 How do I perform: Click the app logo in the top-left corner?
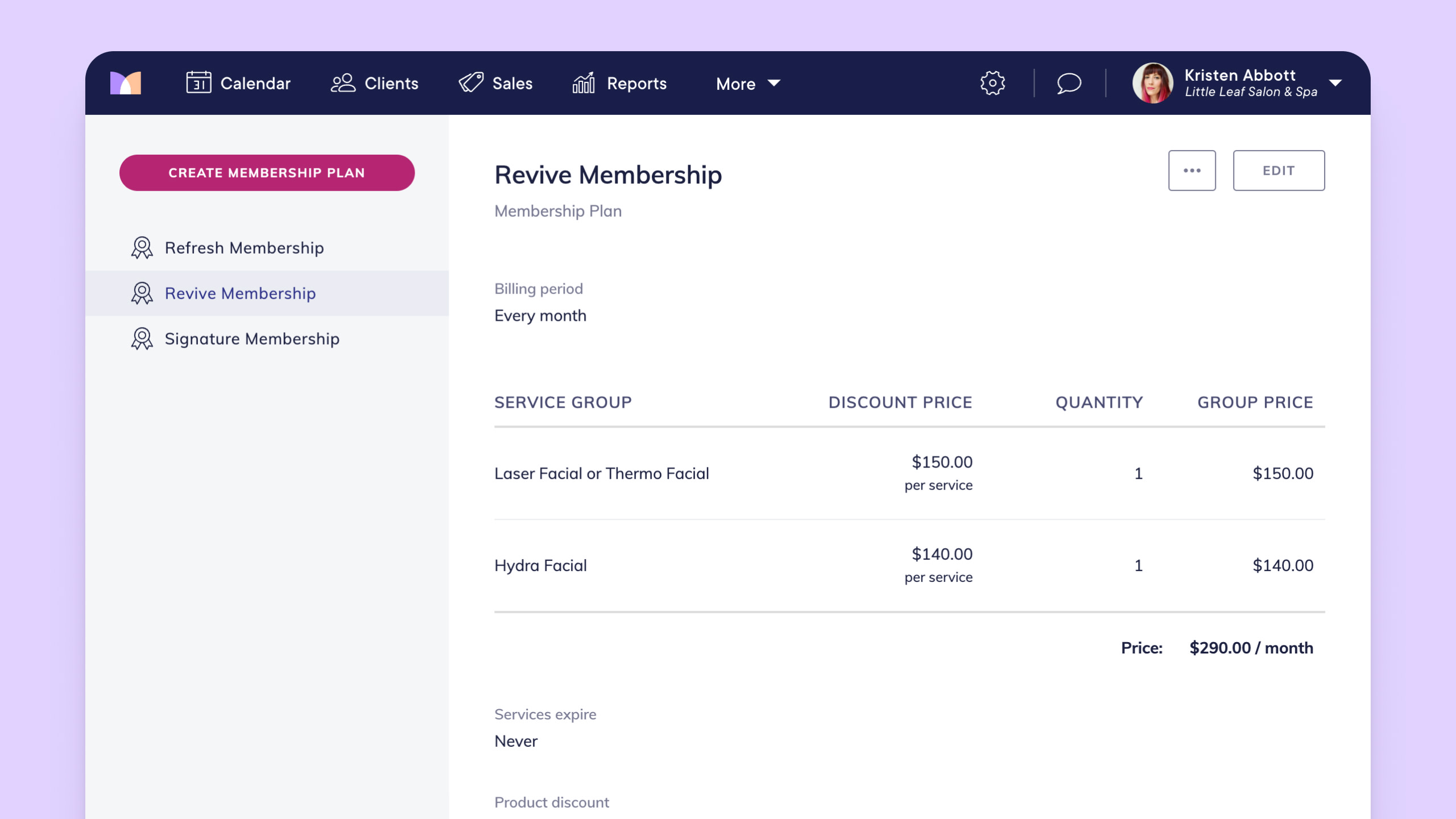[125, 83]
